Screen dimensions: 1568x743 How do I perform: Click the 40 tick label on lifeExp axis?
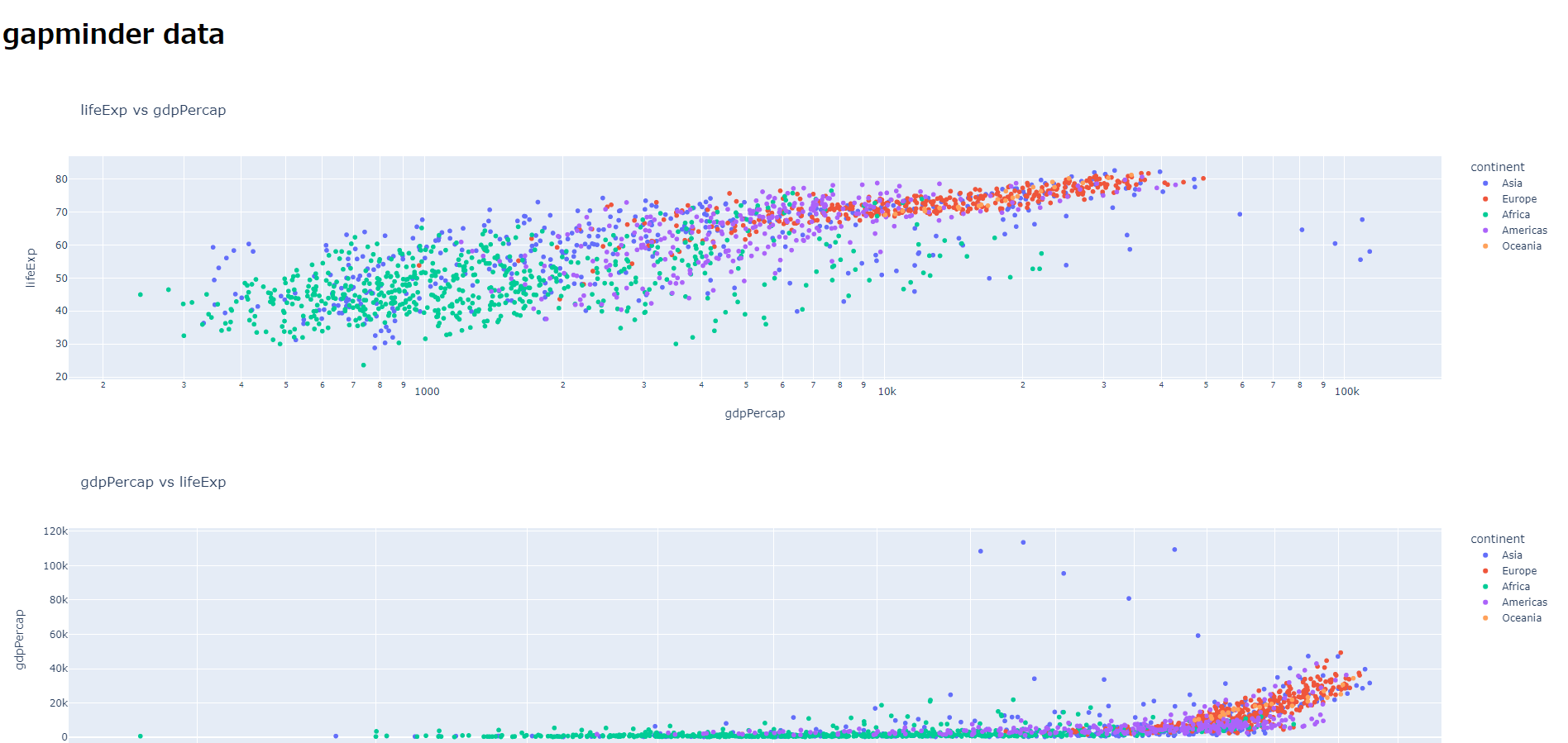pos(62,311)
